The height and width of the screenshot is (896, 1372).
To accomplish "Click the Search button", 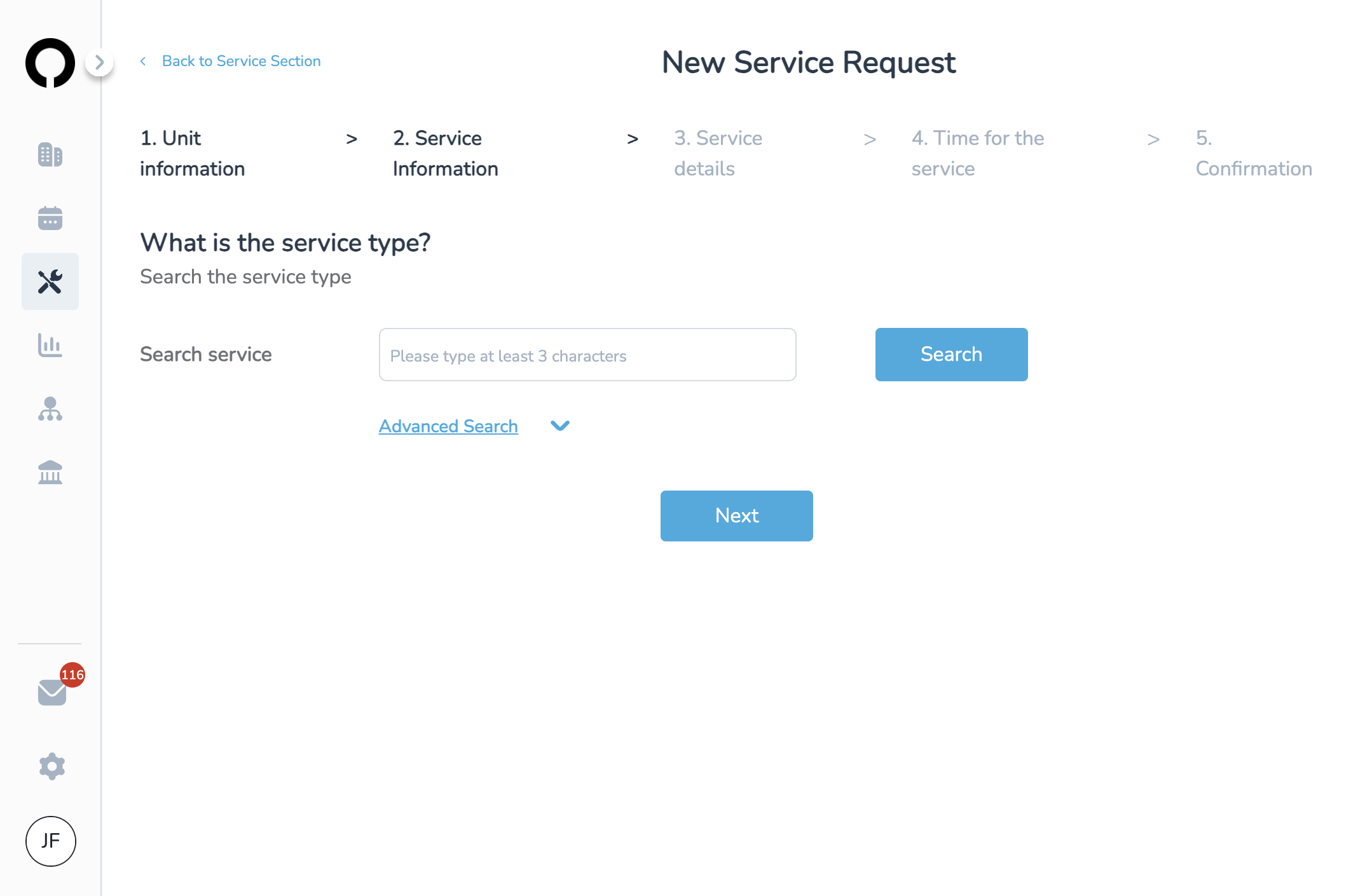I will 951,355.
